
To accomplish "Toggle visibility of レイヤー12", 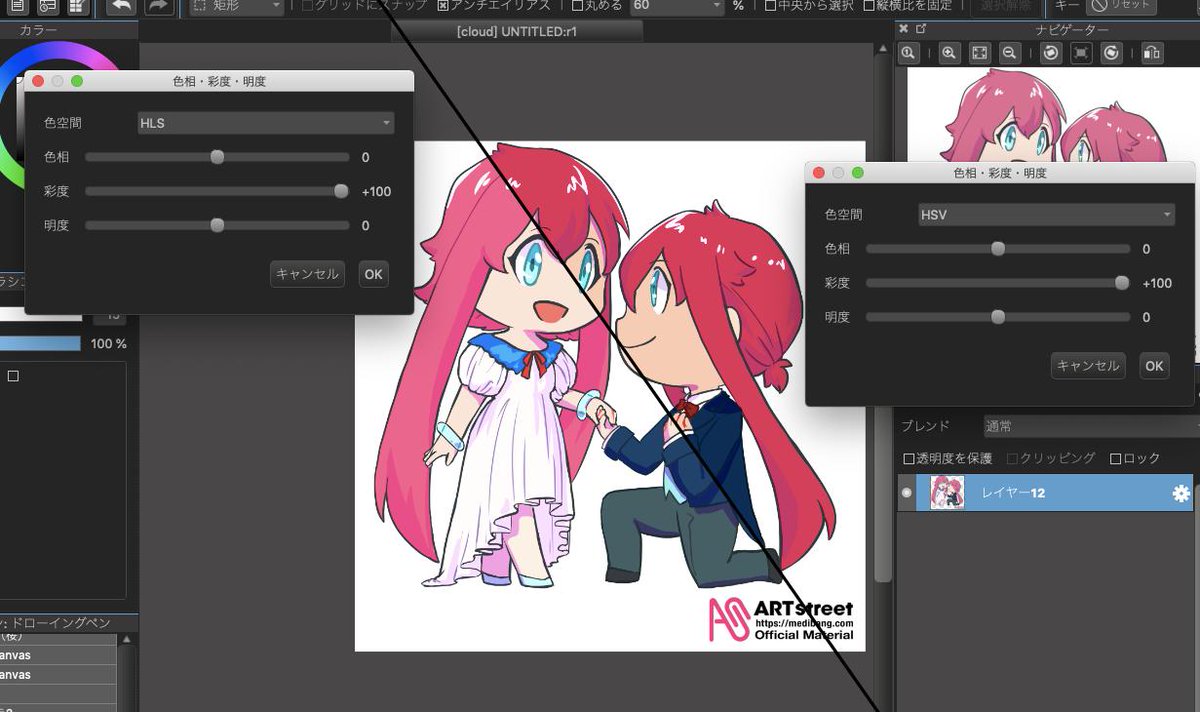I will coord(907,493).
